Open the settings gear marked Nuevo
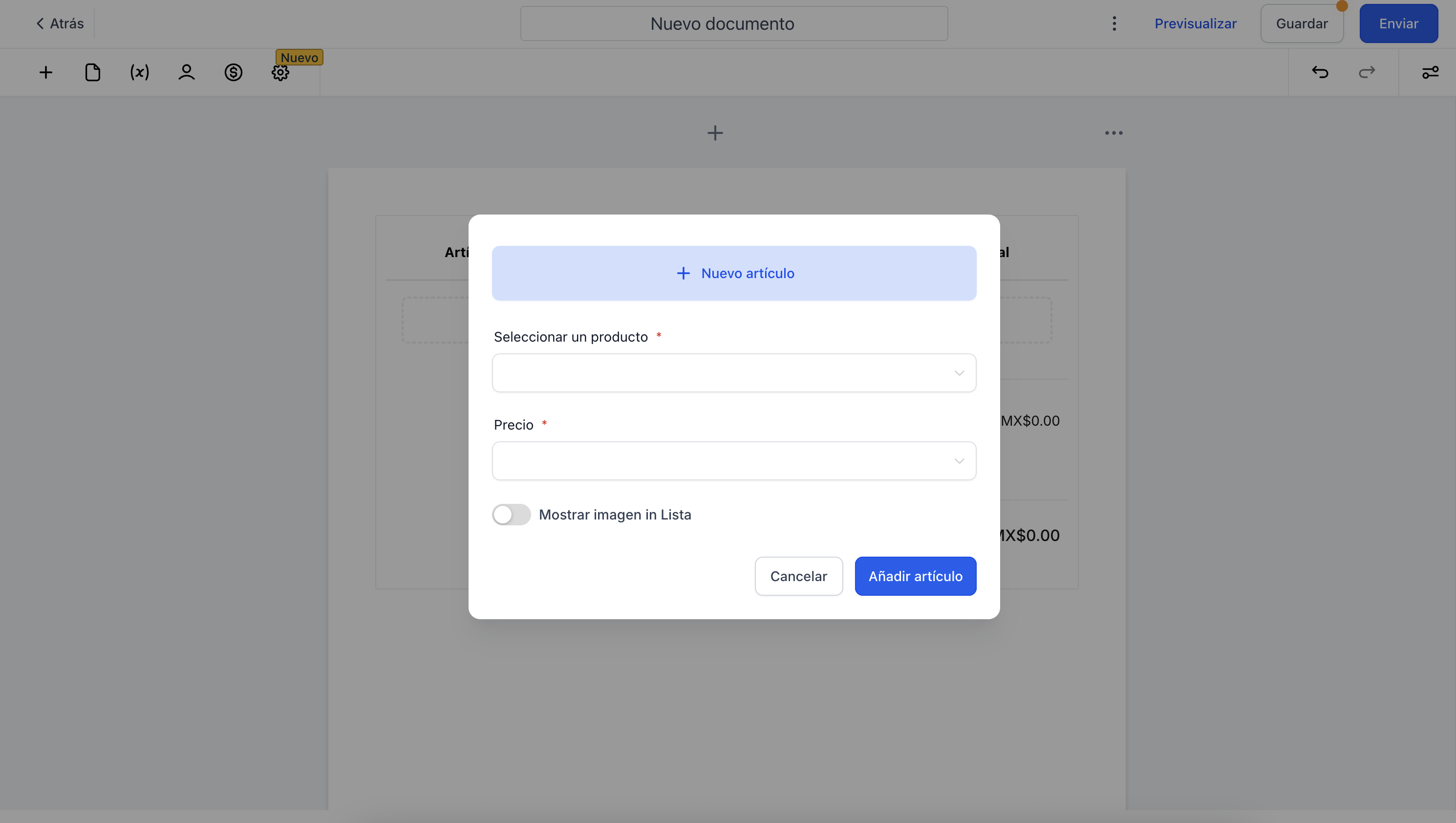Viewport: 1456px width, 823px height. [x=280, y=72]
